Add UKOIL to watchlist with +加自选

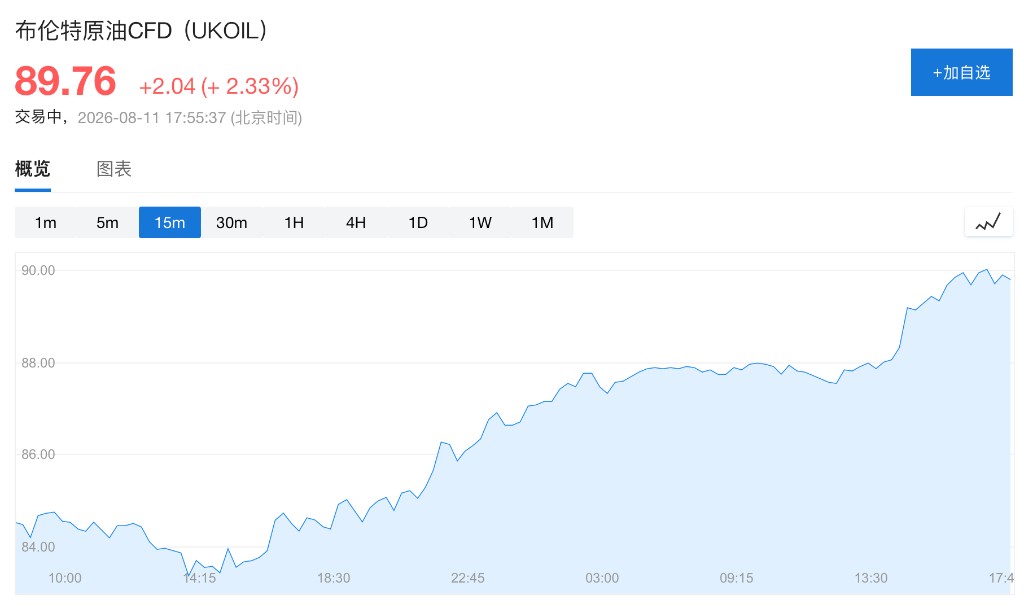point(961,72)
